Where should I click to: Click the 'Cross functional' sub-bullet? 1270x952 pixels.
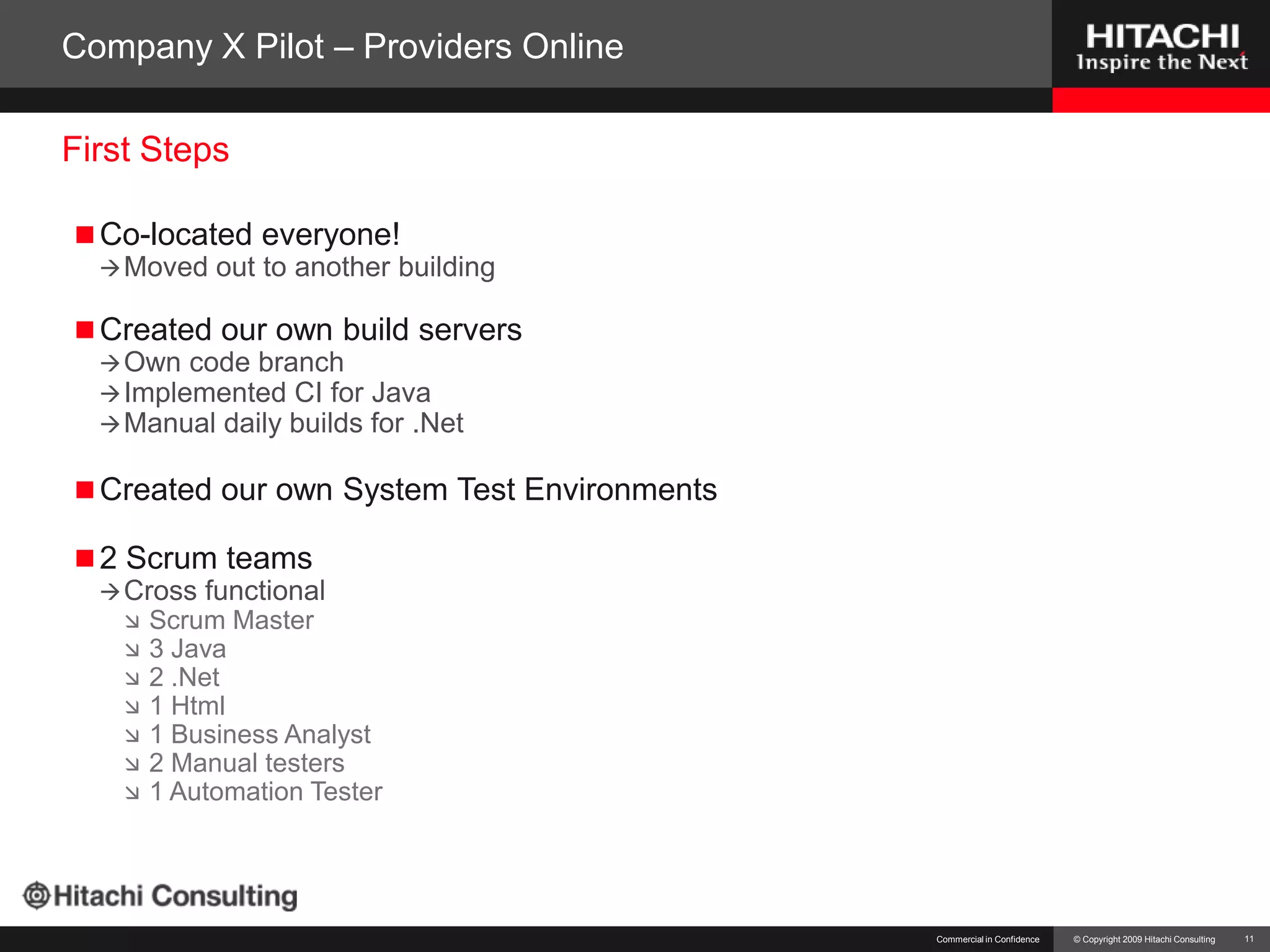[x=224, y=591]
